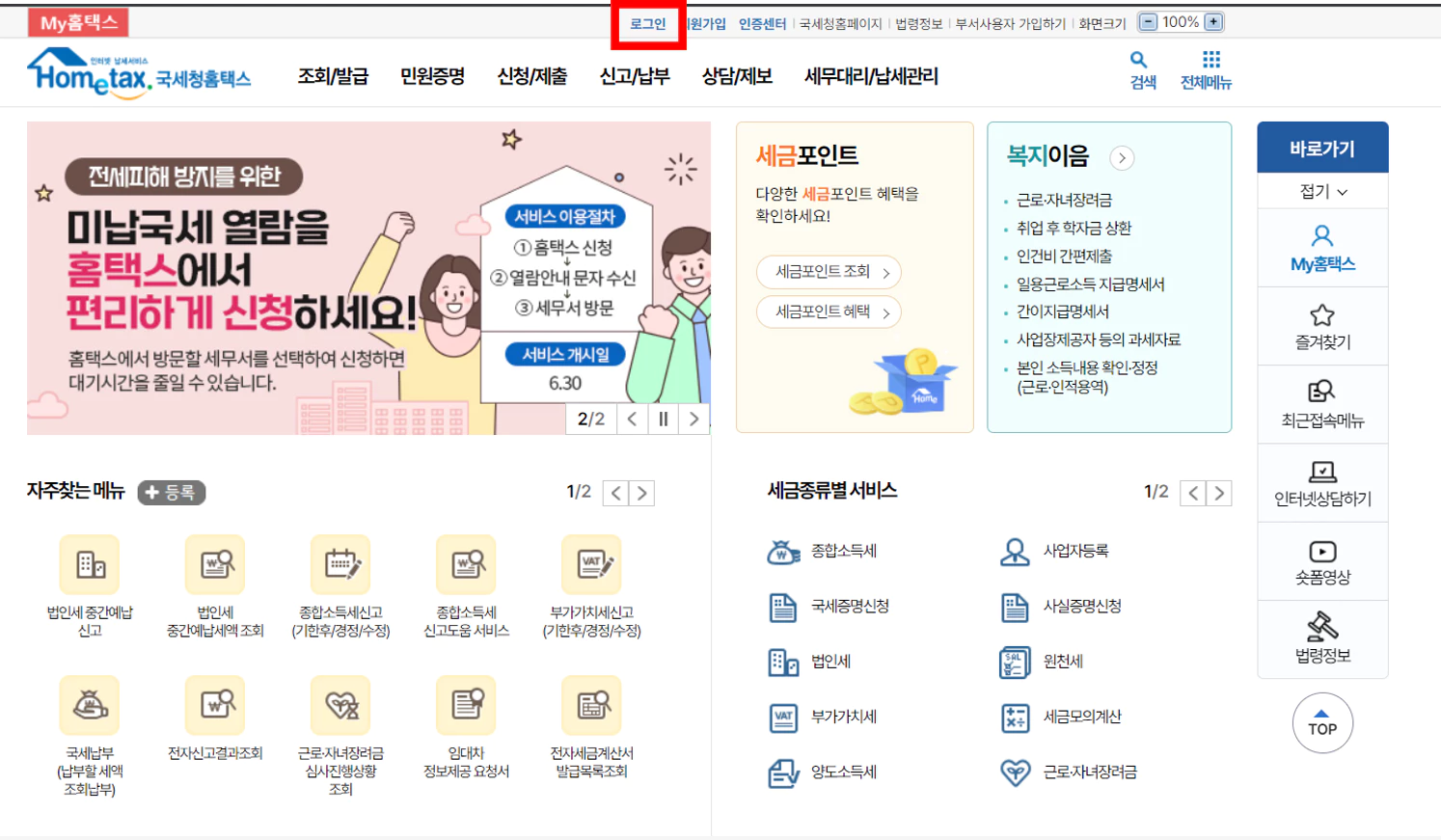1441x840 pixels.
Task: Decrease screen size with minus button
Action: 1148,22
